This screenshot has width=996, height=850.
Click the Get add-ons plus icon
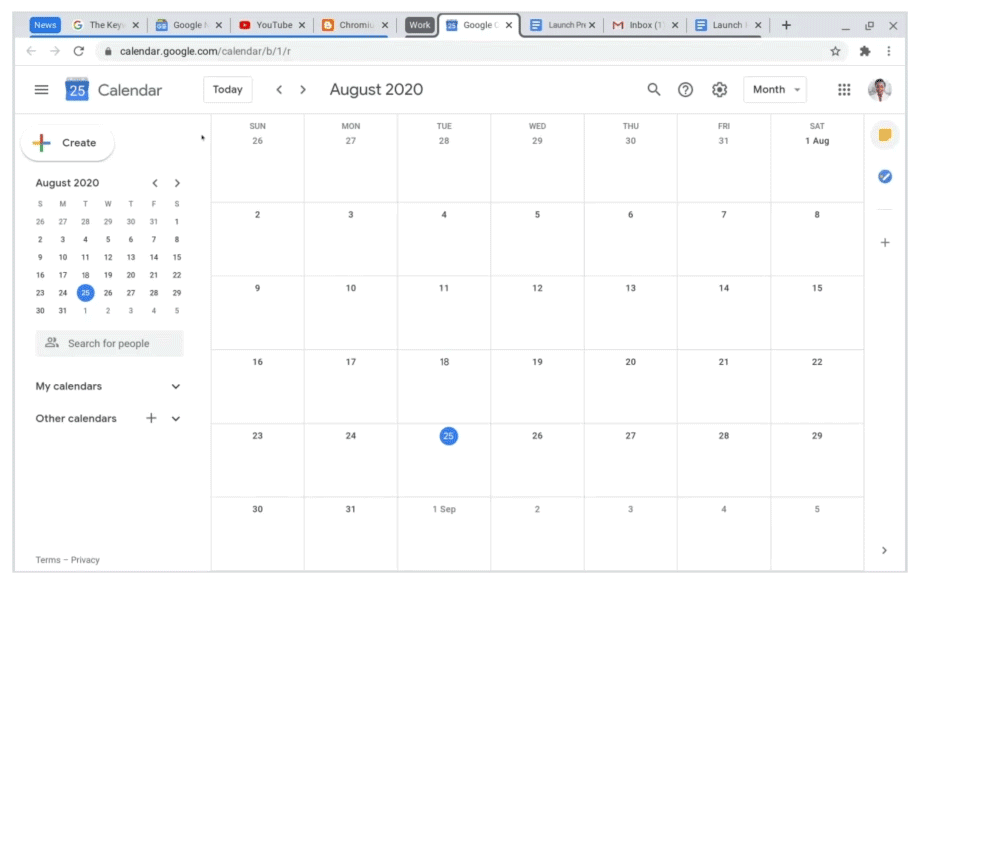(x=885, y=243)
